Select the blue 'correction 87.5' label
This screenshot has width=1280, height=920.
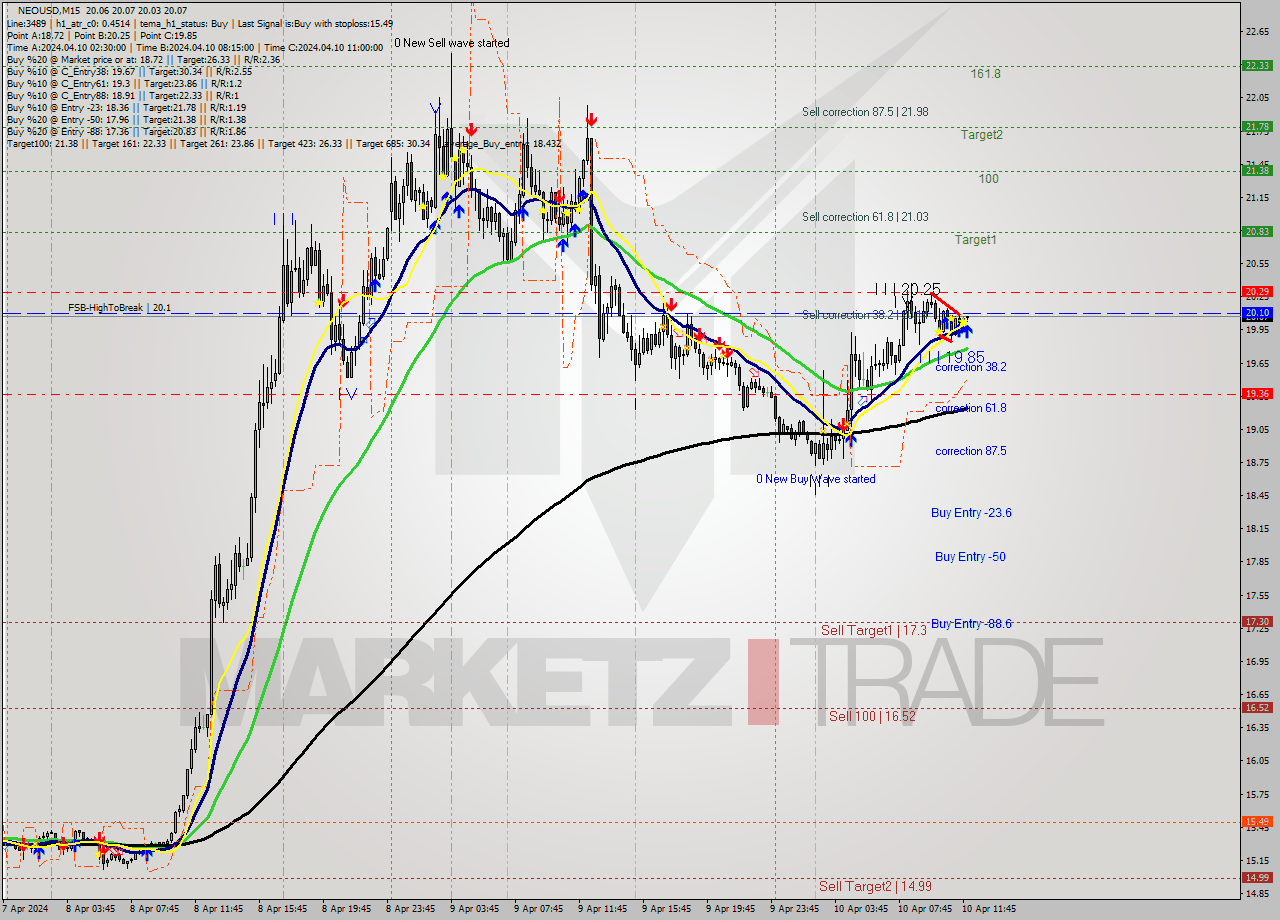coord(971,451)
